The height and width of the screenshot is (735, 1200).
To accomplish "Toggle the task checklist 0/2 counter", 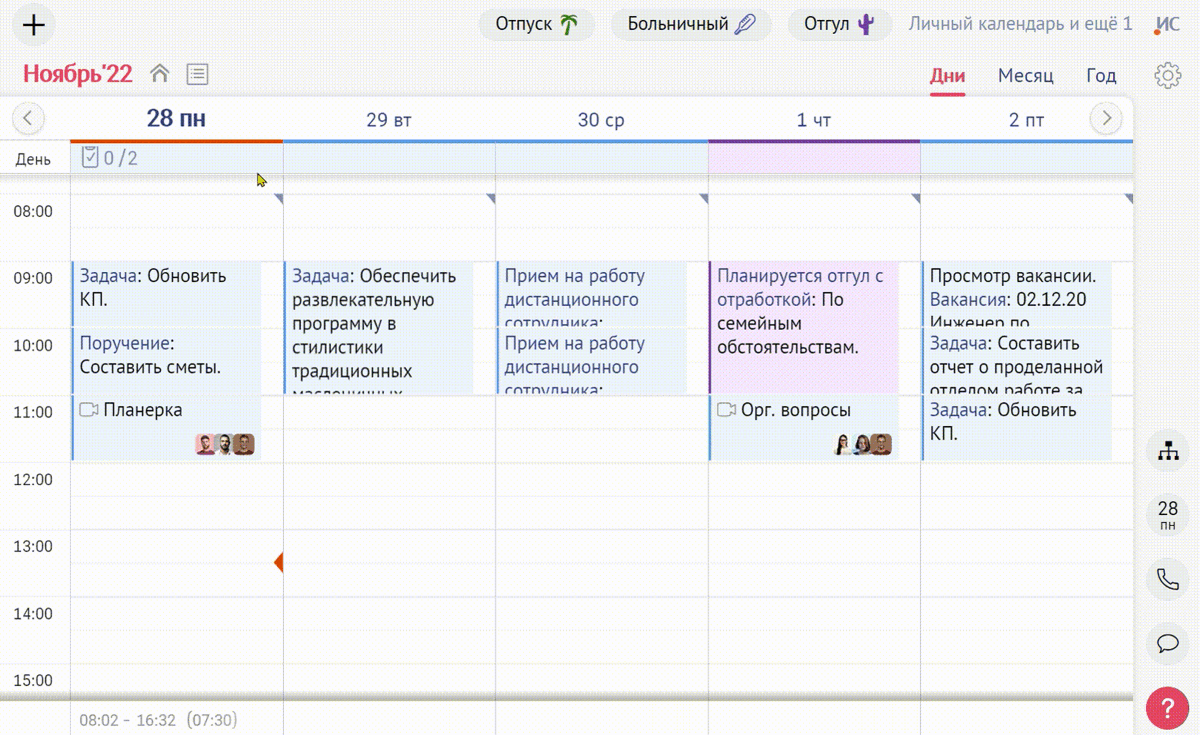I will 110,158.
